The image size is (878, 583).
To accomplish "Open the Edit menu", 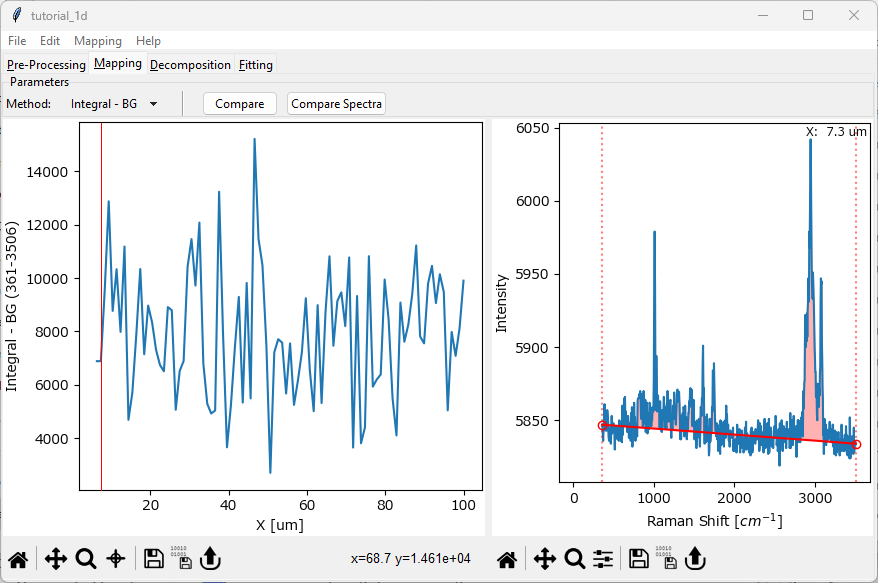I will click(50, 41).
